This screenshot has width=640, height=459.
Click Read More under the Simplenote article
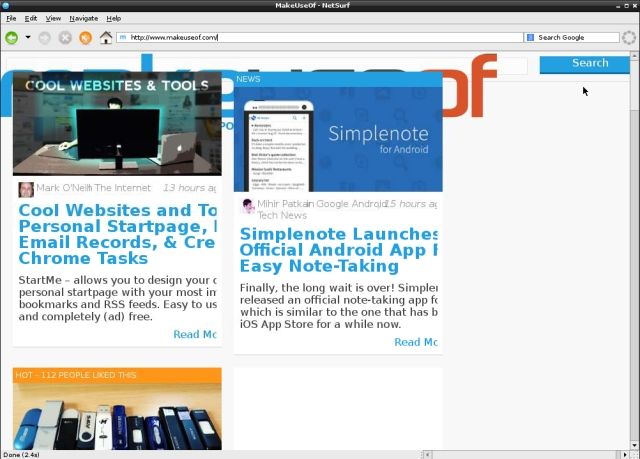416,342
